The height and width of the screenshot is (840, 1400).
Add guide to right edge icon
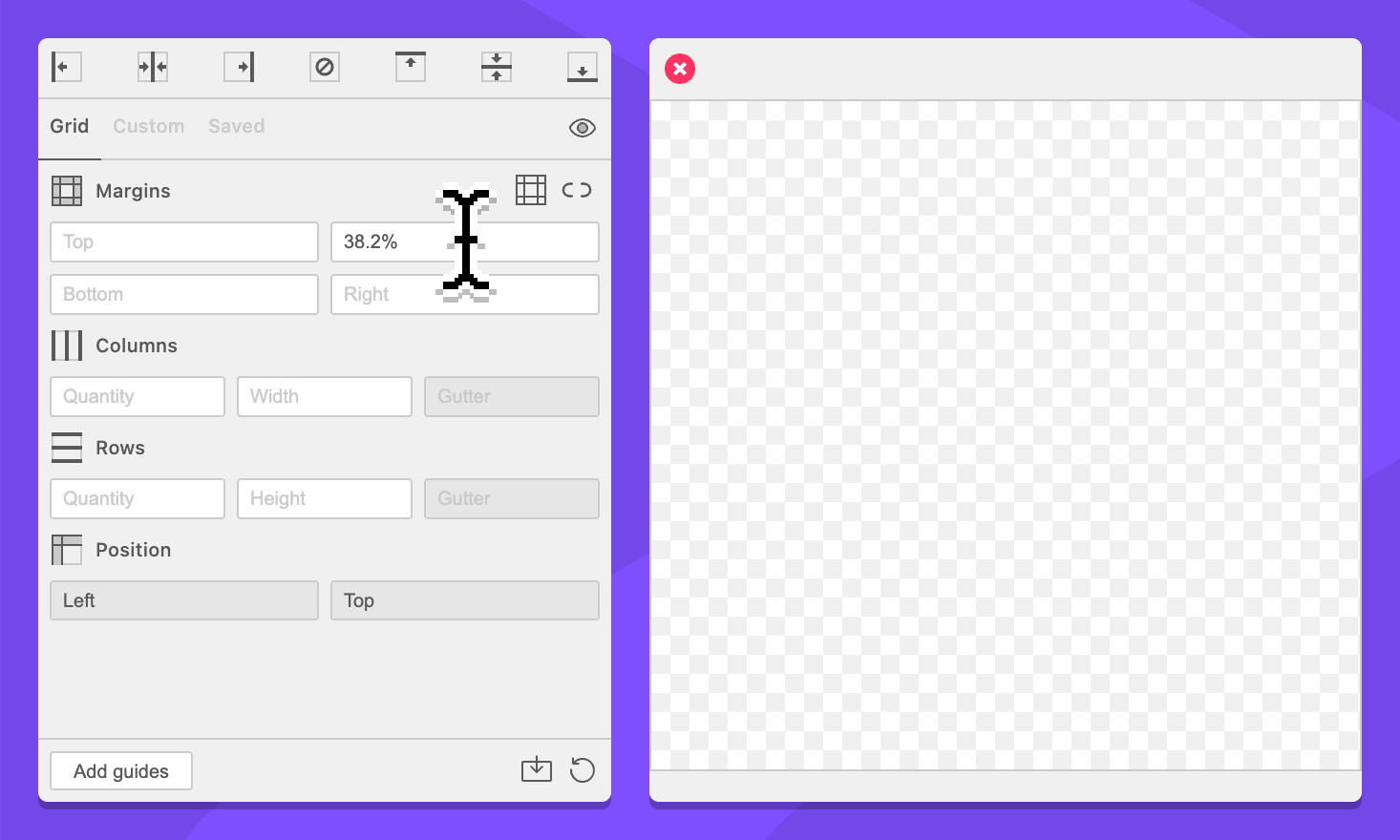pos(239,67)
